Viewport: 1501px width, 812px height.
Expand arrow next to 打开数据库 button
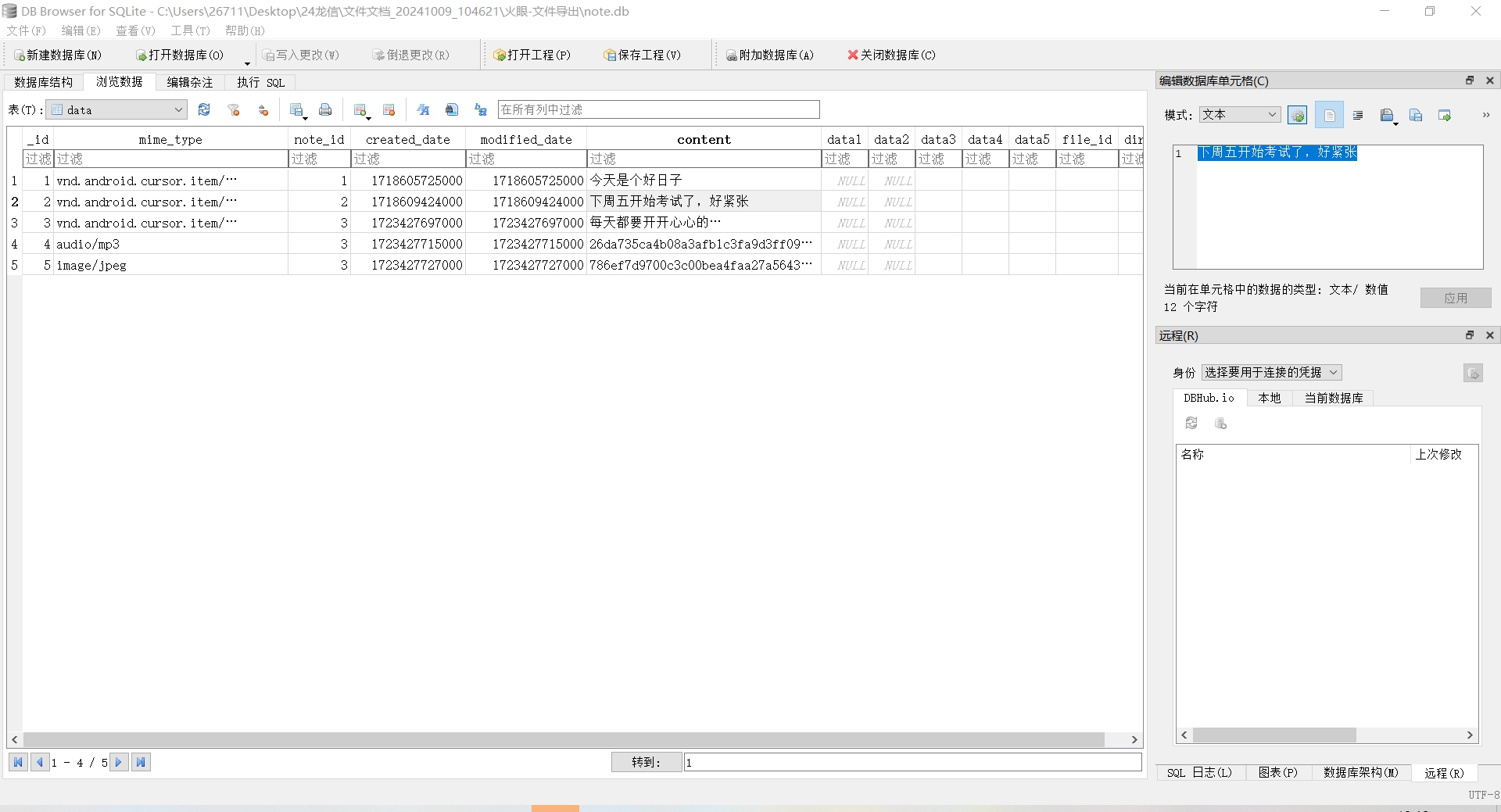click(247, 63)
